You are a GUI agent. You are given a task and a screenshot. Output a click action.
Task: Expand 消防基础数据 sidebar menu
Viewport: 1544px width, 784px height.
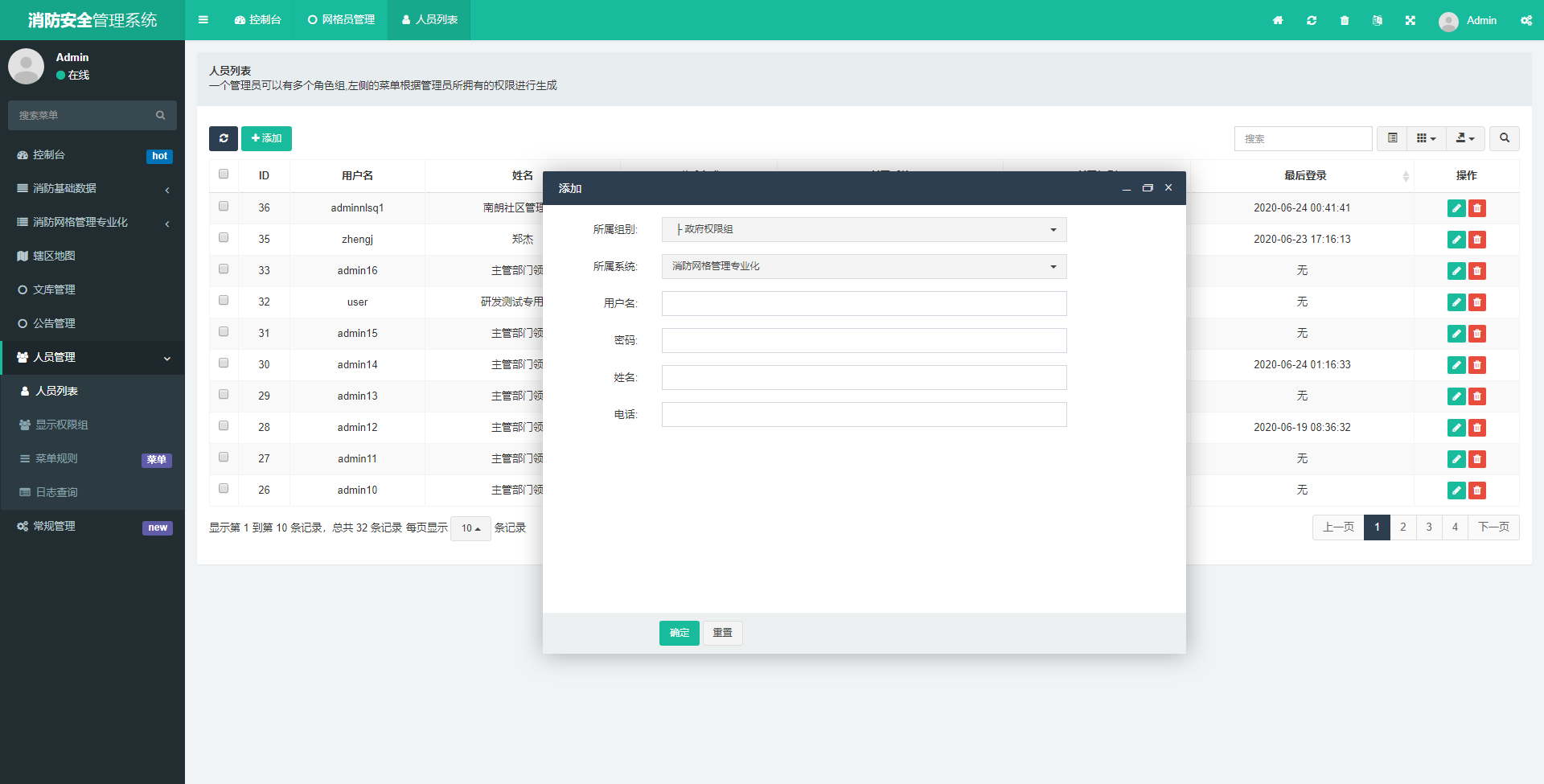tap(92, 188)
